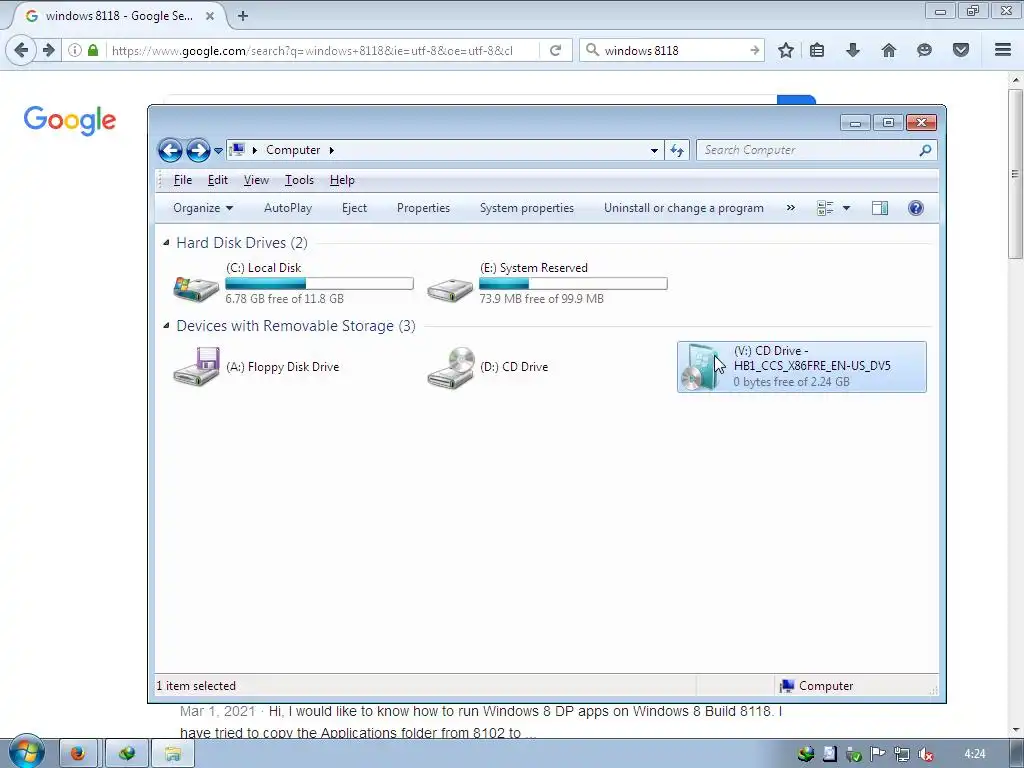Click the Local Disk capacity bar
Image resolution: width=1024 pixels, height=768 pixels.
pos(319,283)
